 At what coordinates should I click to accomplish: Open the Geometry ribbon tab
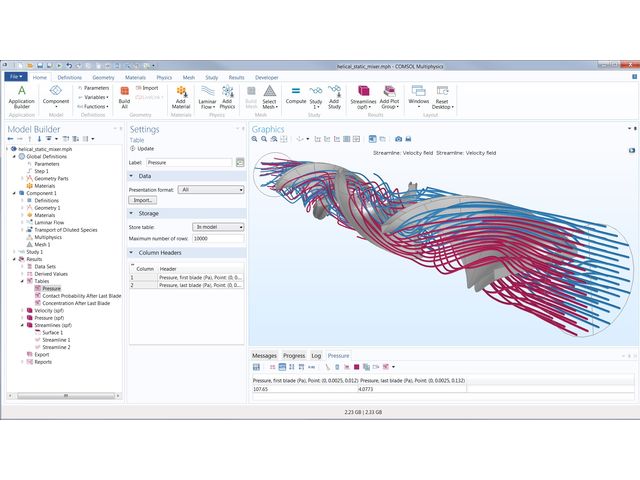click(103, 76)
